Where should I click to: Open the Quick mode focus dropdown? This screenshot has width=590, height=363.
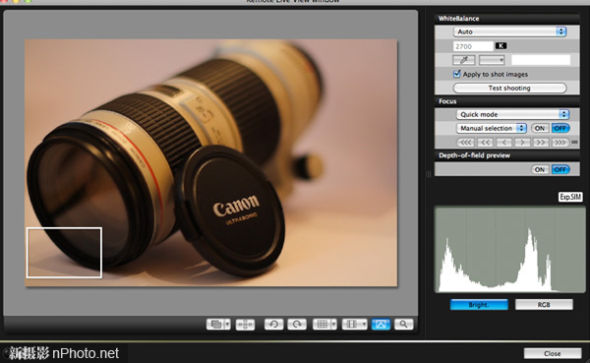coord(513,114)
